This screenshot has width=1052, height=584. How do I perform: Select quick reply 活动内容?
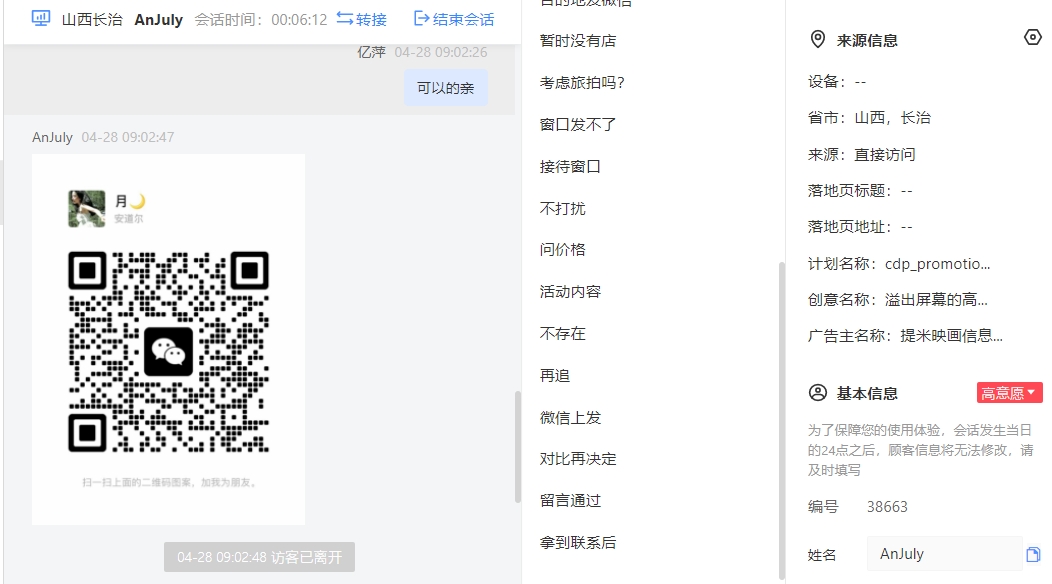coord(570,291)
